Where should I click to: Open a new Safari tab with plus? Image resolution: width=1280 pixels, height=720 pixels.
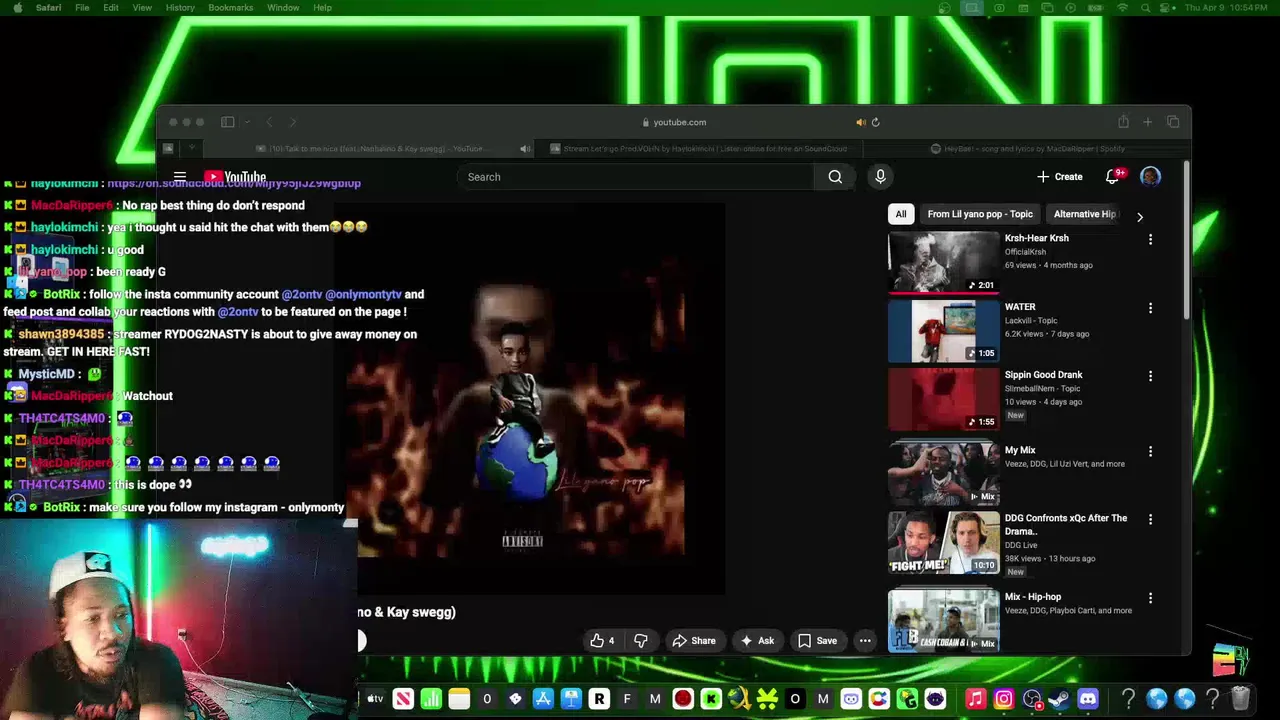(1147, 122)
